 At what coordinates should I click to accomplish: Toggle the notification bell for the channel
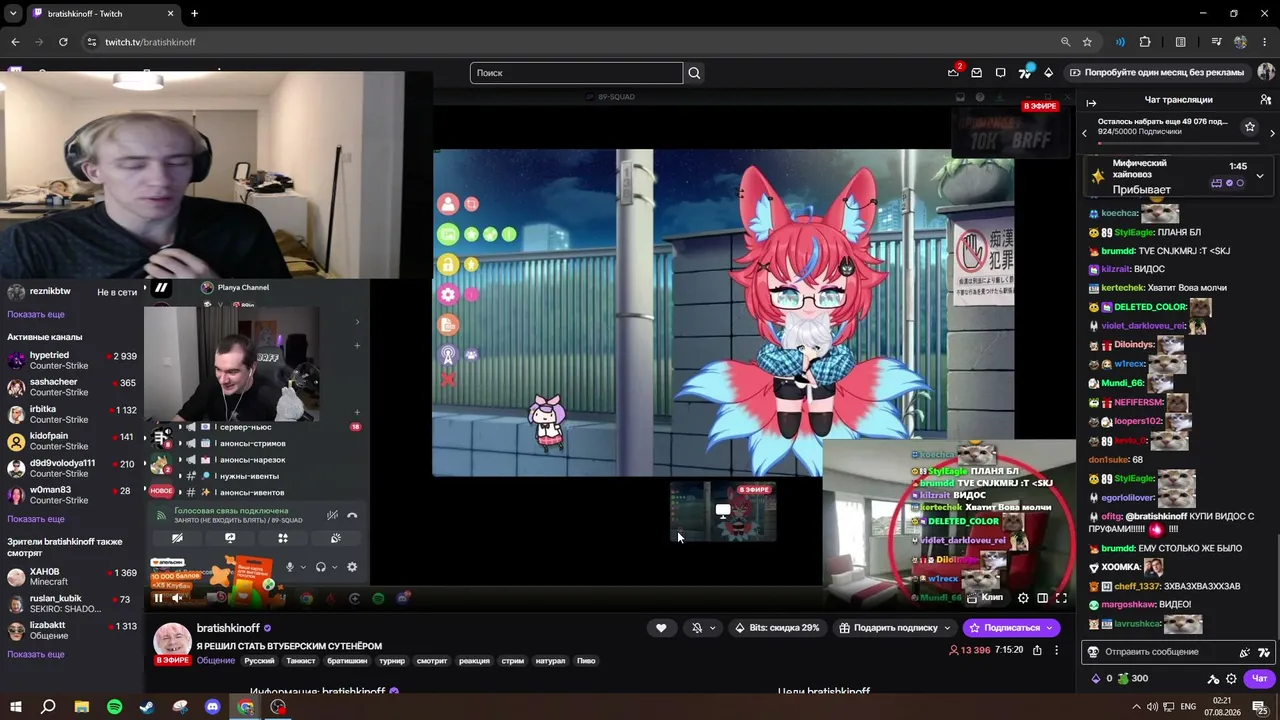pyautogui.click(x=703, y=628)
